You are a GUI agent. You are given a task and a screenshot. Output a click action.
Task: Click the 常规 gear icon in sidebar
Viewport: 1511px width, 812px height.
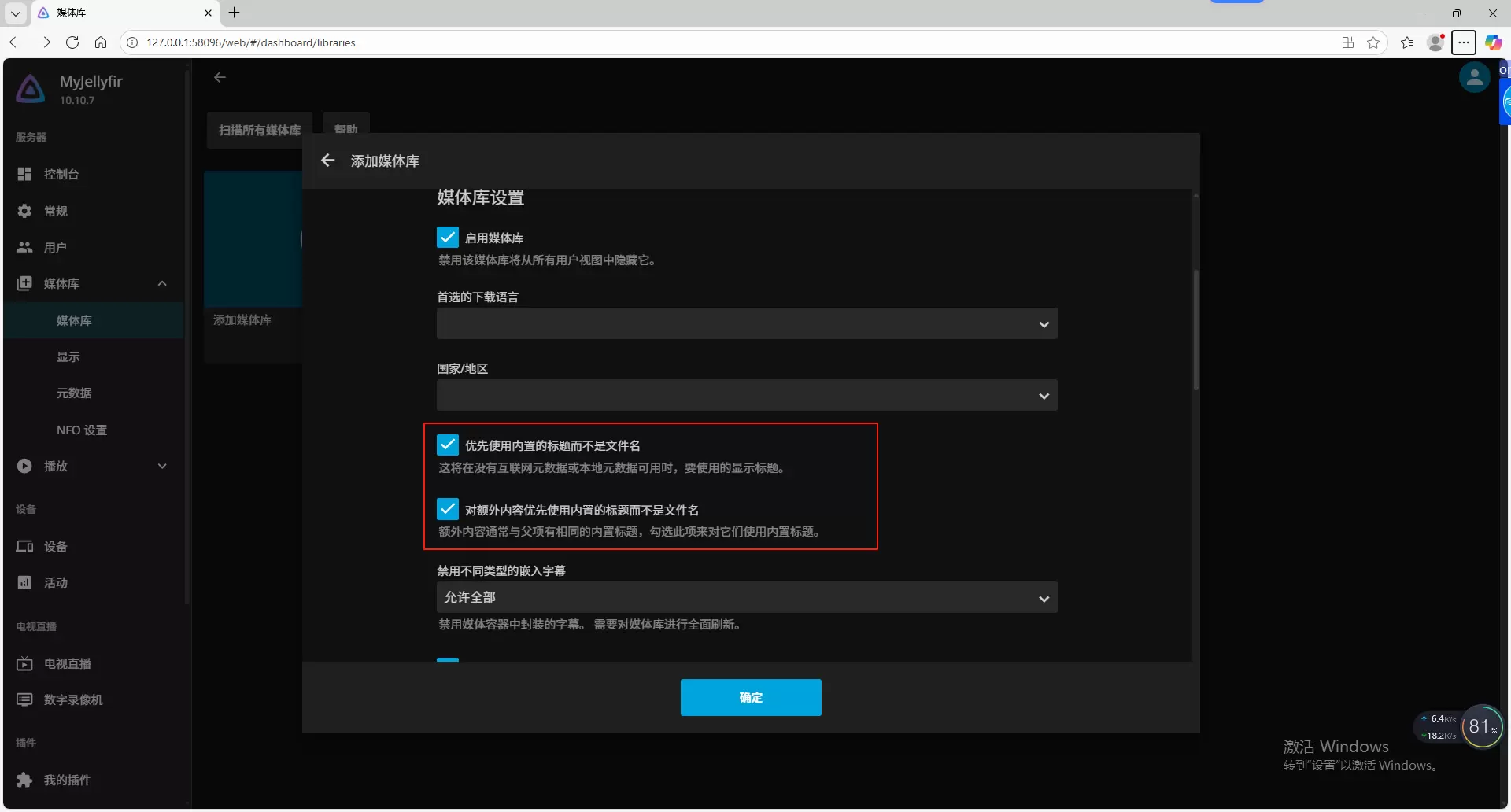[x=25, y=211]
